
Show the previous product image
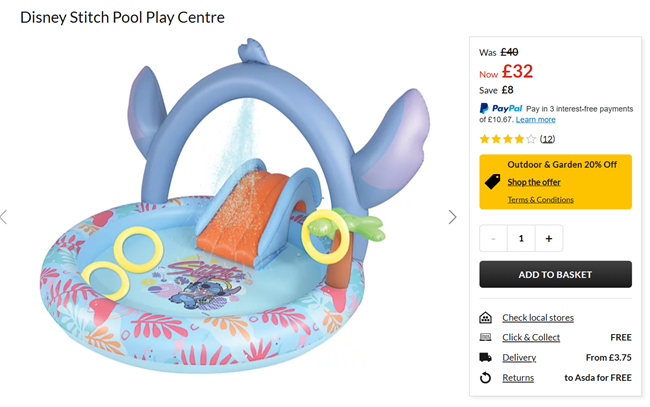point(4,217)
